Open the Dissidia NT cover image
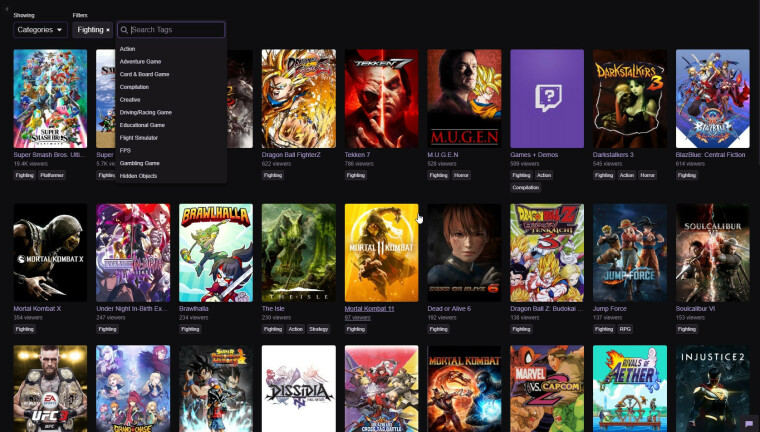This screenshot has height=432, width=760. [x=299, y=388]
